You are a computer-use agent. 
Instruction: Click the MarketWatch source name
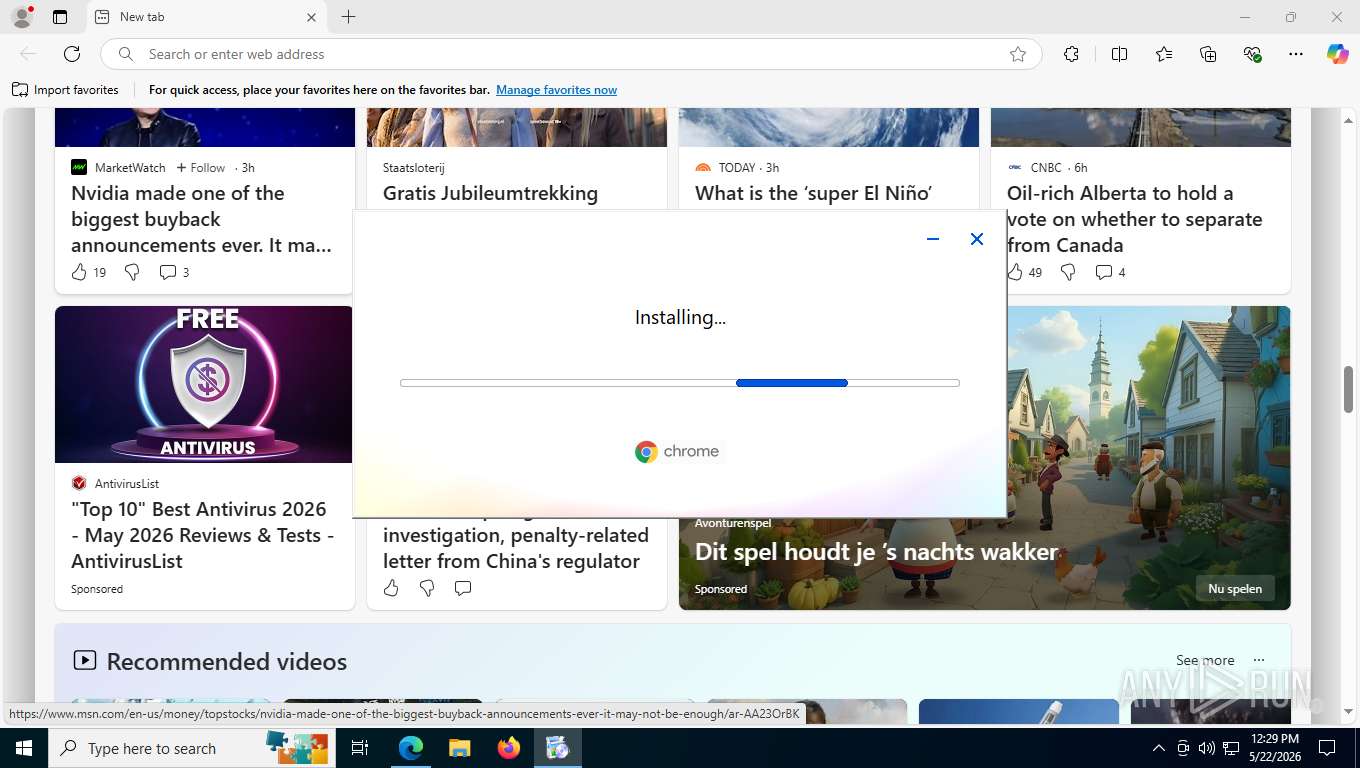click(130, 168)
